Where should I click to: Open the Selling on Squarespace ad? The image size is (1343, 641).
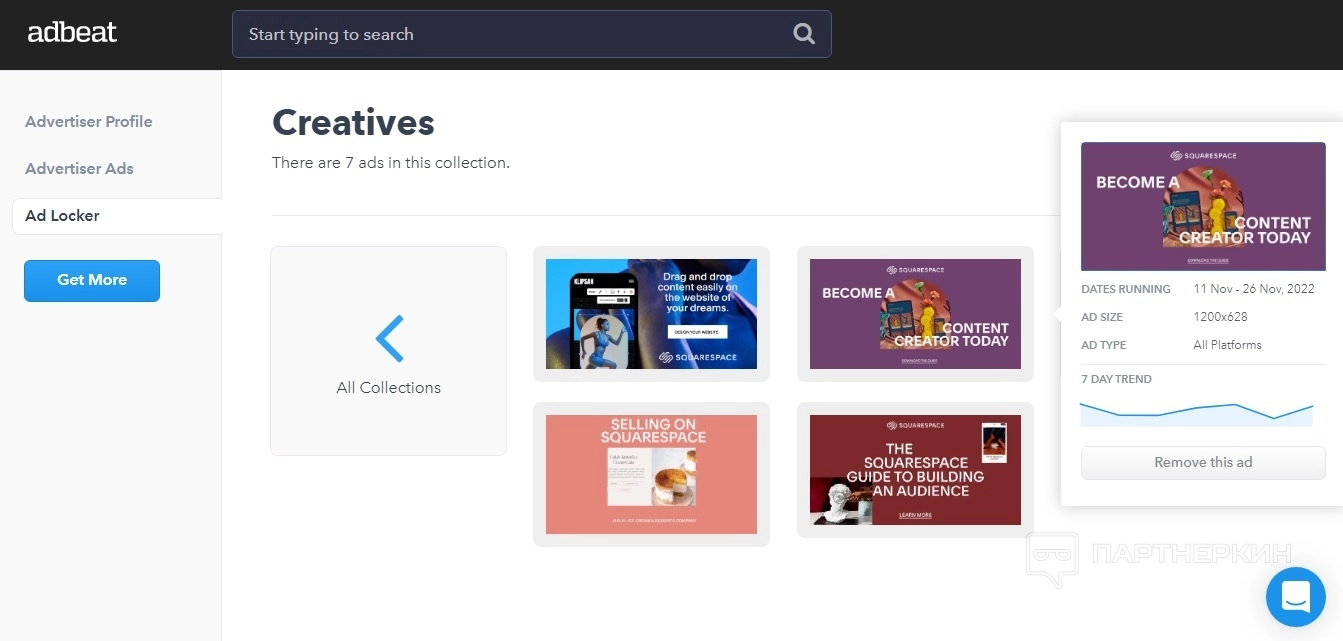(x=651, y=474)
